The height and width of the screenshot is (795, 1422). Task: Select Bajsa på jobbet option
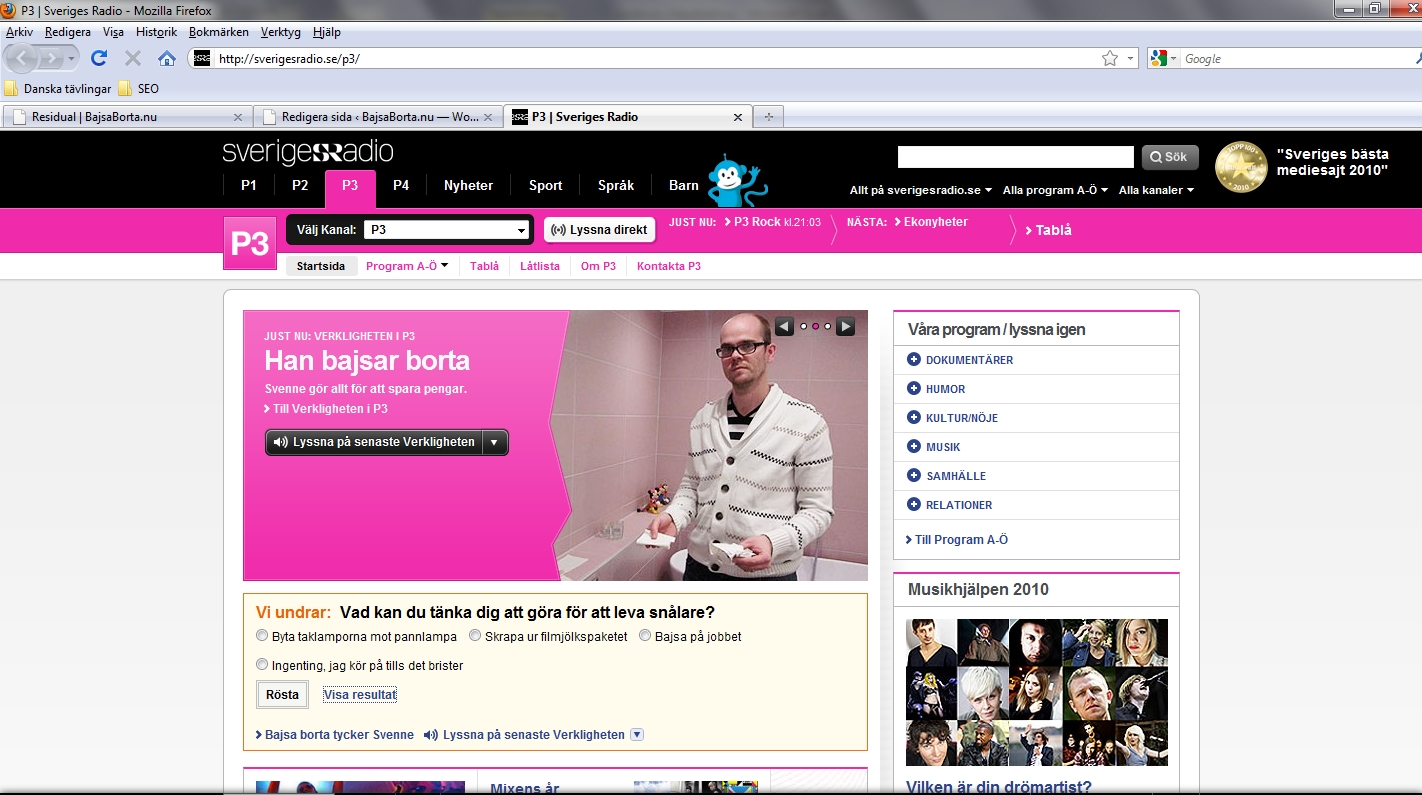(x=645, y=636)
